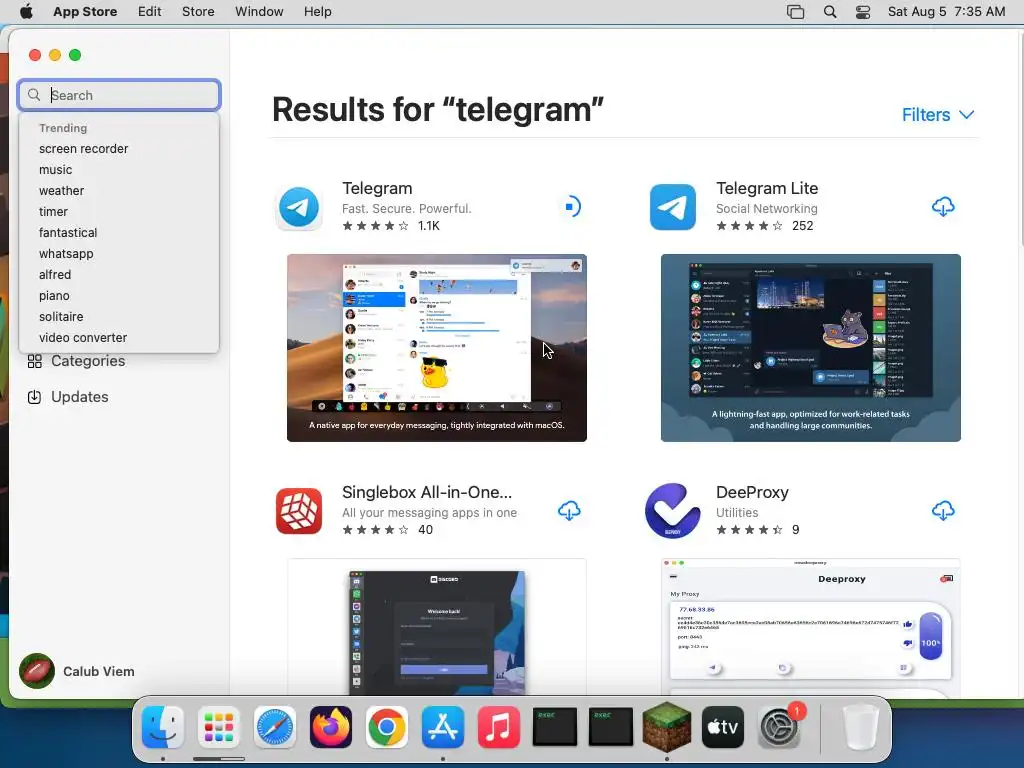1024x768 pixels.
Task: Open the Window menu
Action: (259, 12)
